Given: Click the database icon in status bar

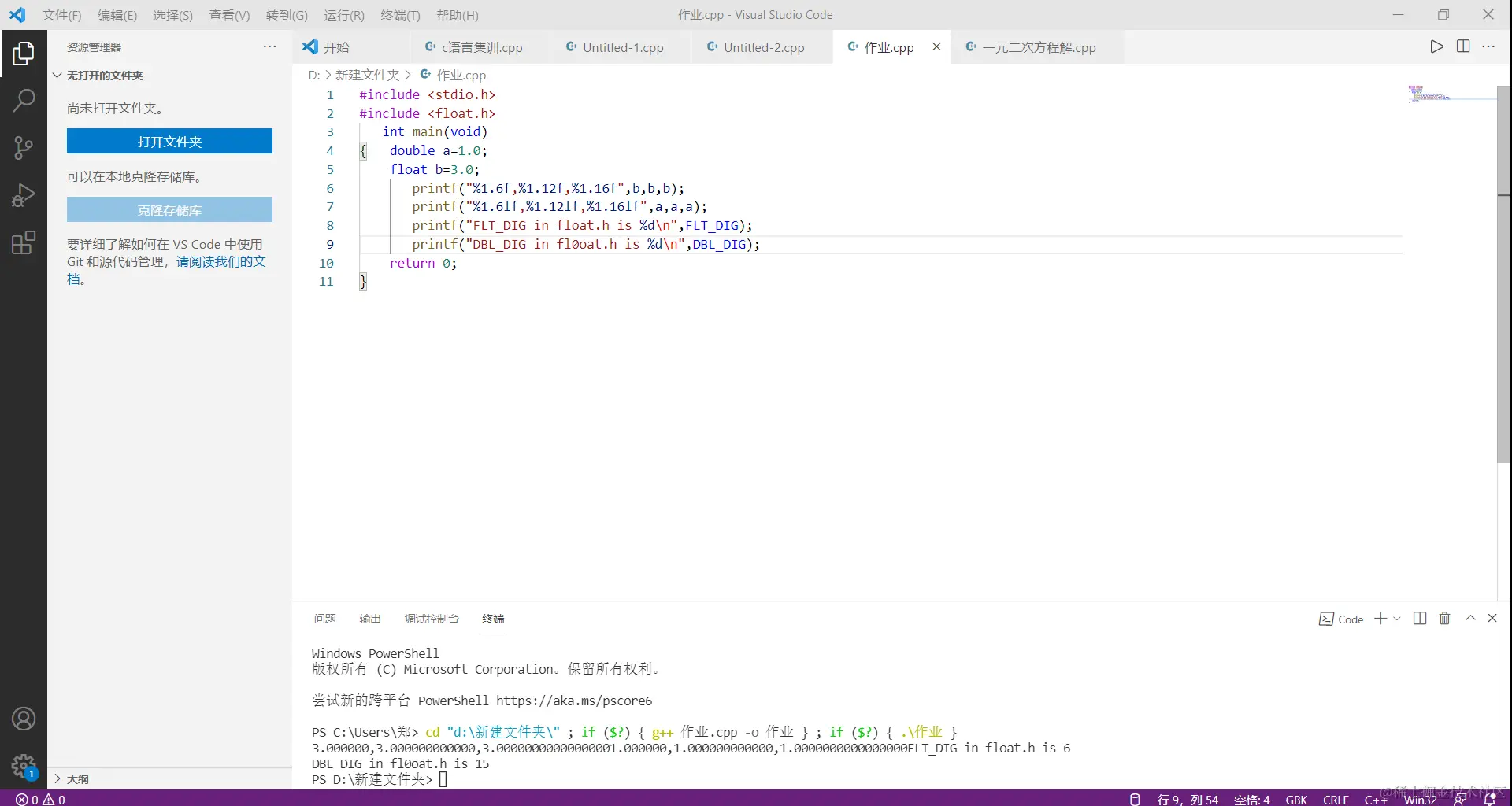Looking at the screenshot, I should tap(1135, 799).
